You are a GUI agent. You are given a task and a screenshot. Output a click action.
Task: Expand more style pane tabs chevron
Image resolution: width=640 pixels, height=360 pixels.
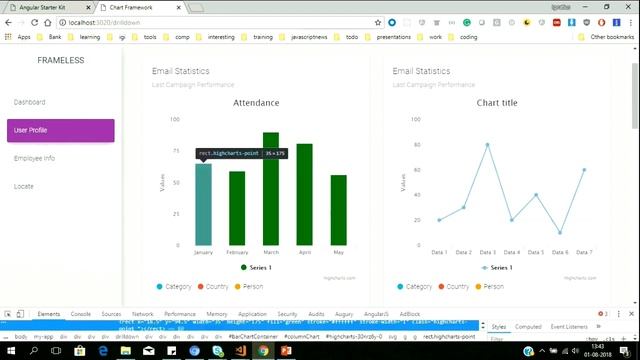(599, 327)
